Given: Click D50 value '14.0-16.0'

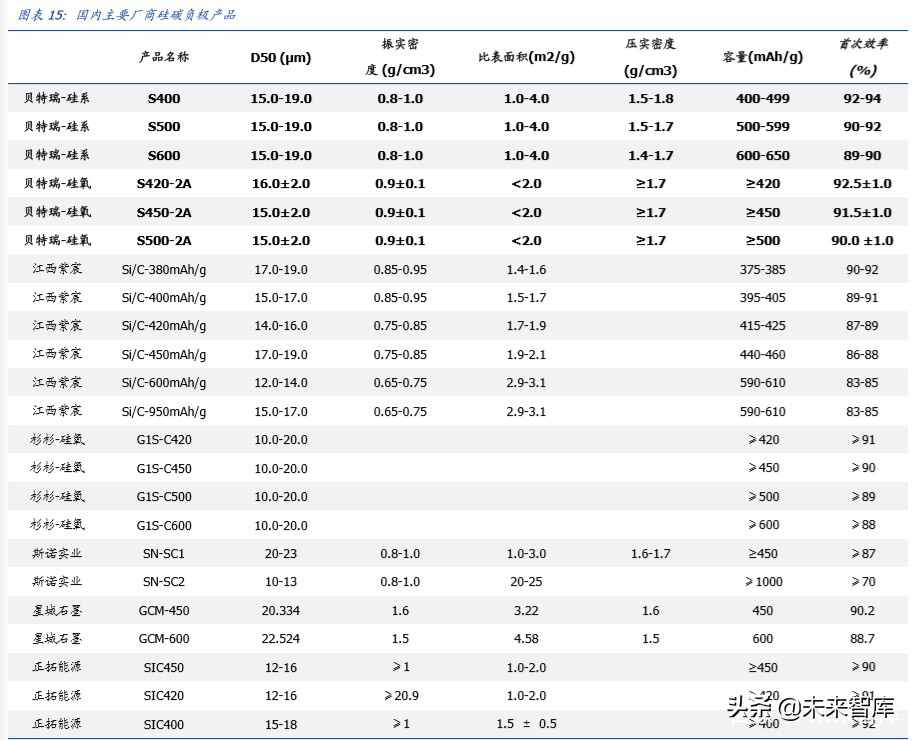Looking at the screenshot, I should click(x=281, y=326).
